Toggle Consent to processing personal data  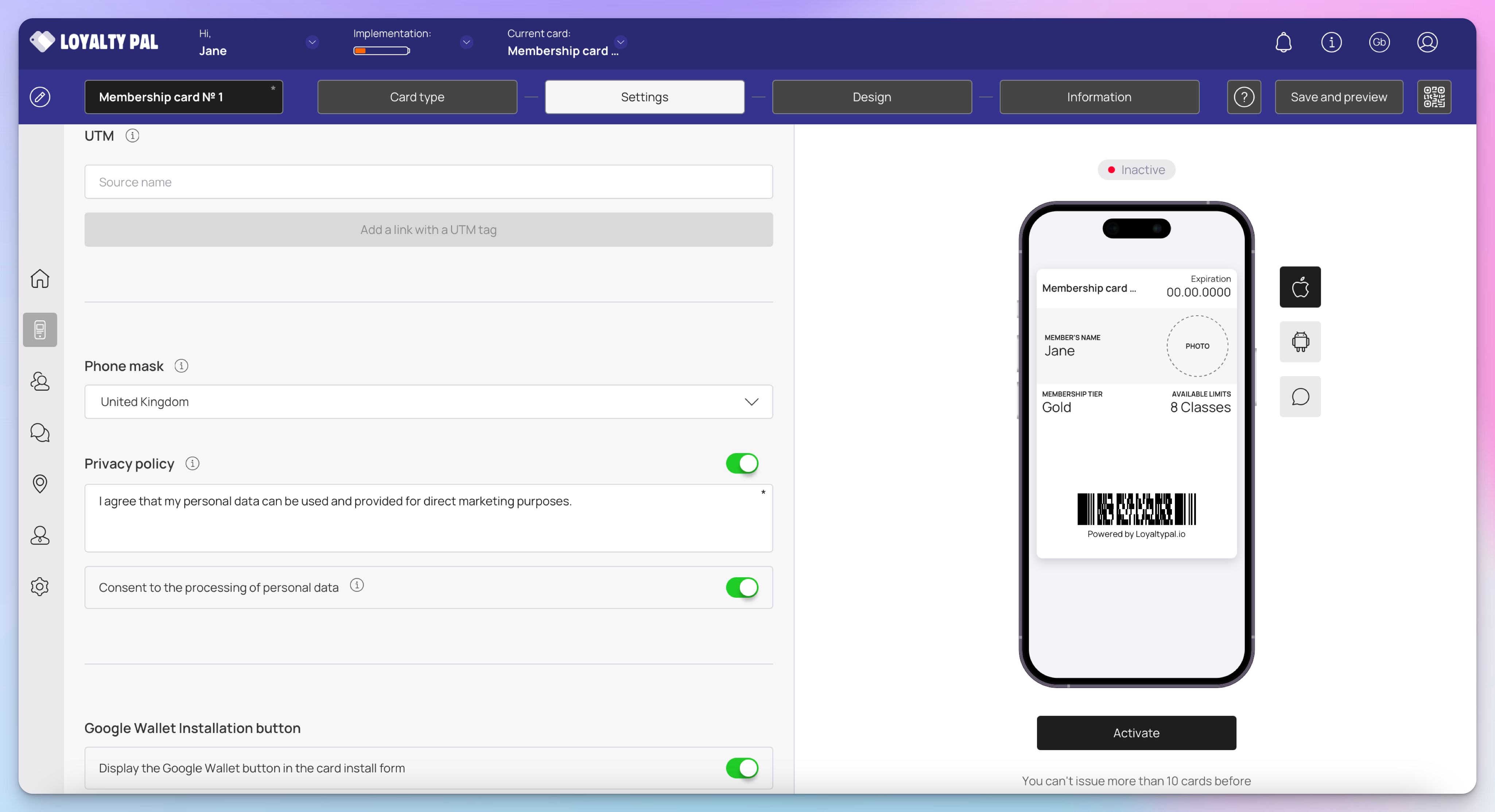click(742, 587)
